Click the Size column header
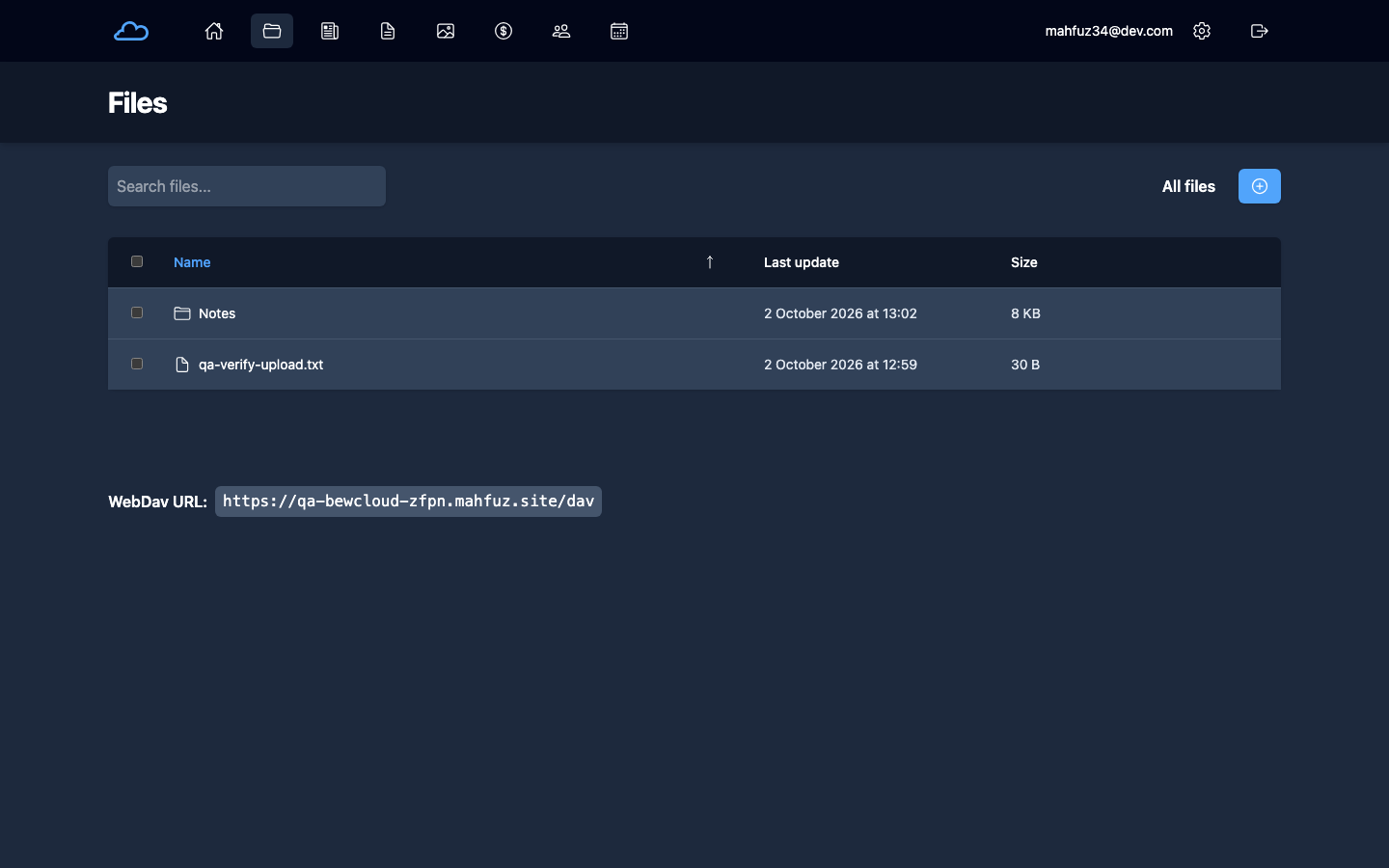1389x868 pixels. click(1024, 262)
